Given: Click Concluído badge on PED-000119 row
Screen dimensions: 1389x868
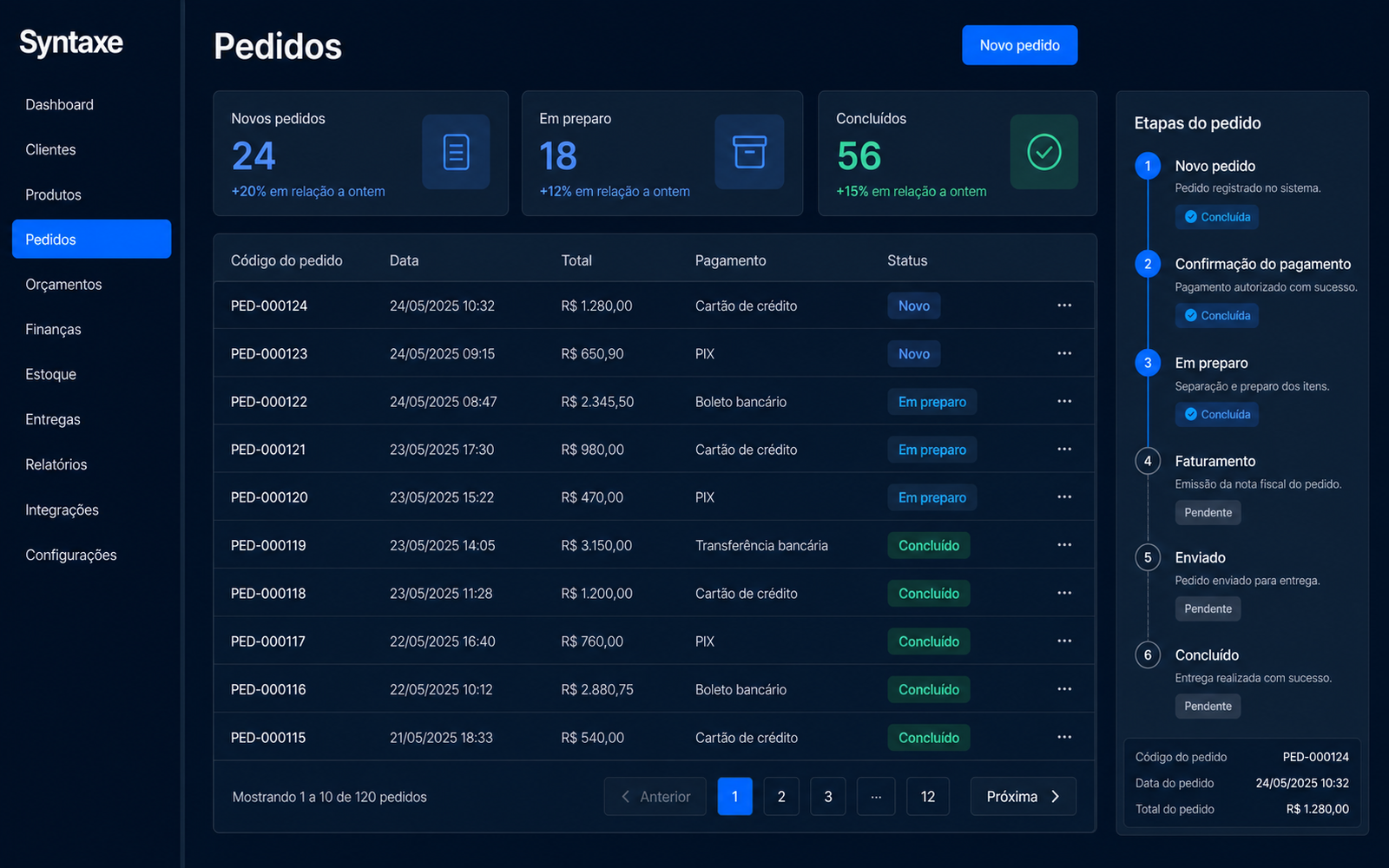Looking at the screenshot, I should click(x=929, y=545).
